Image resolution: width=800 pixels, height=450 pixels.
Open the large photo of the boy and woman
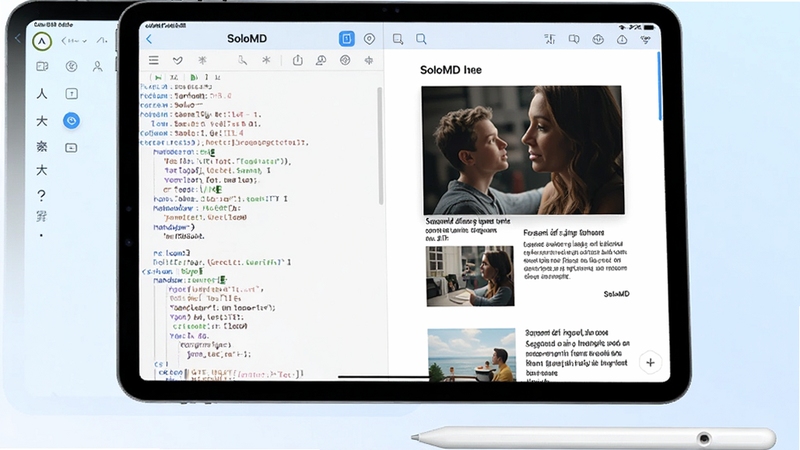[522, 150]
